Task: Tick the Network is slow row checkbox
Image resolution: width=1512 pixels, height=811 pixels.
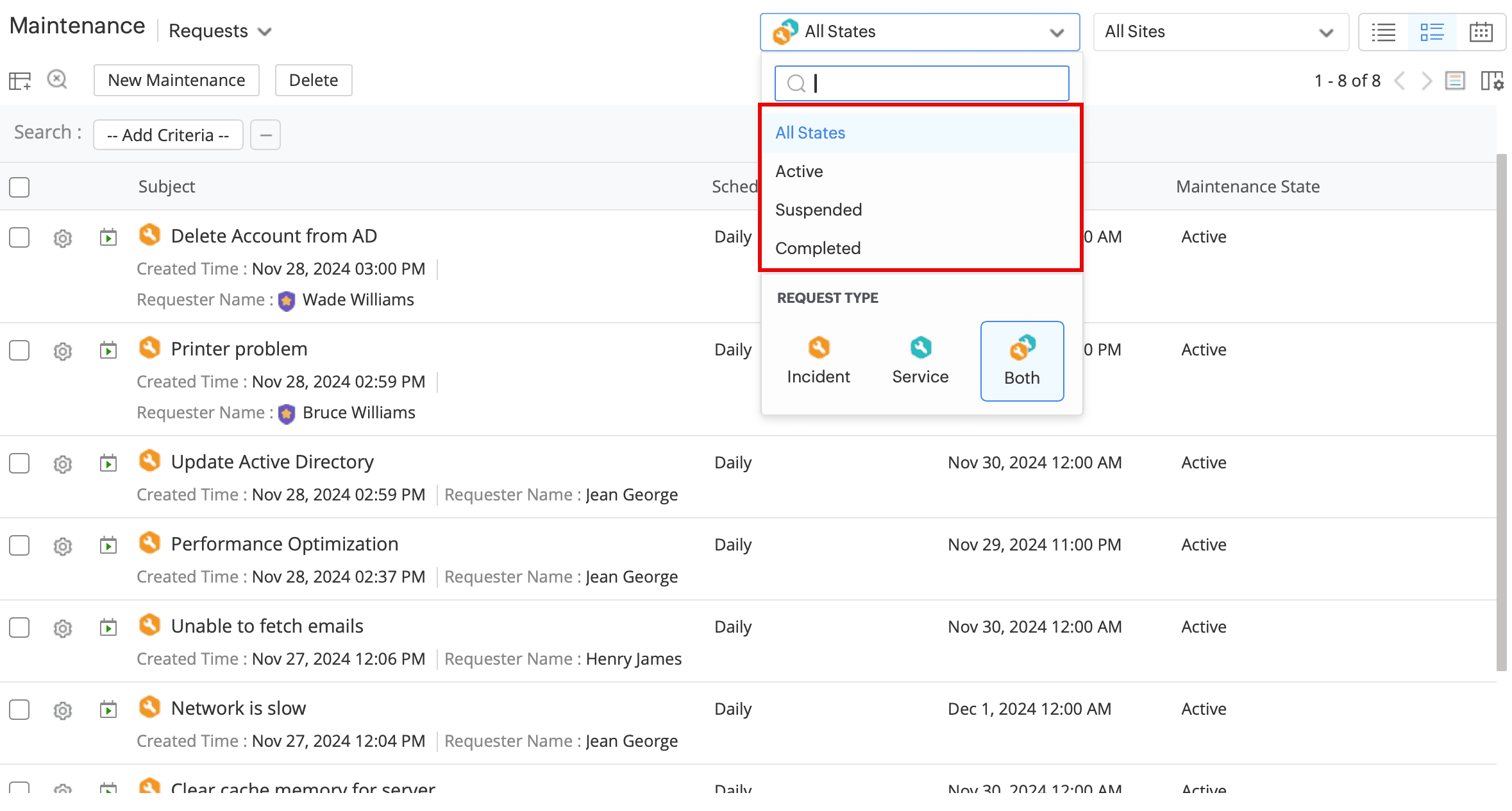Action: click(19, 710)
